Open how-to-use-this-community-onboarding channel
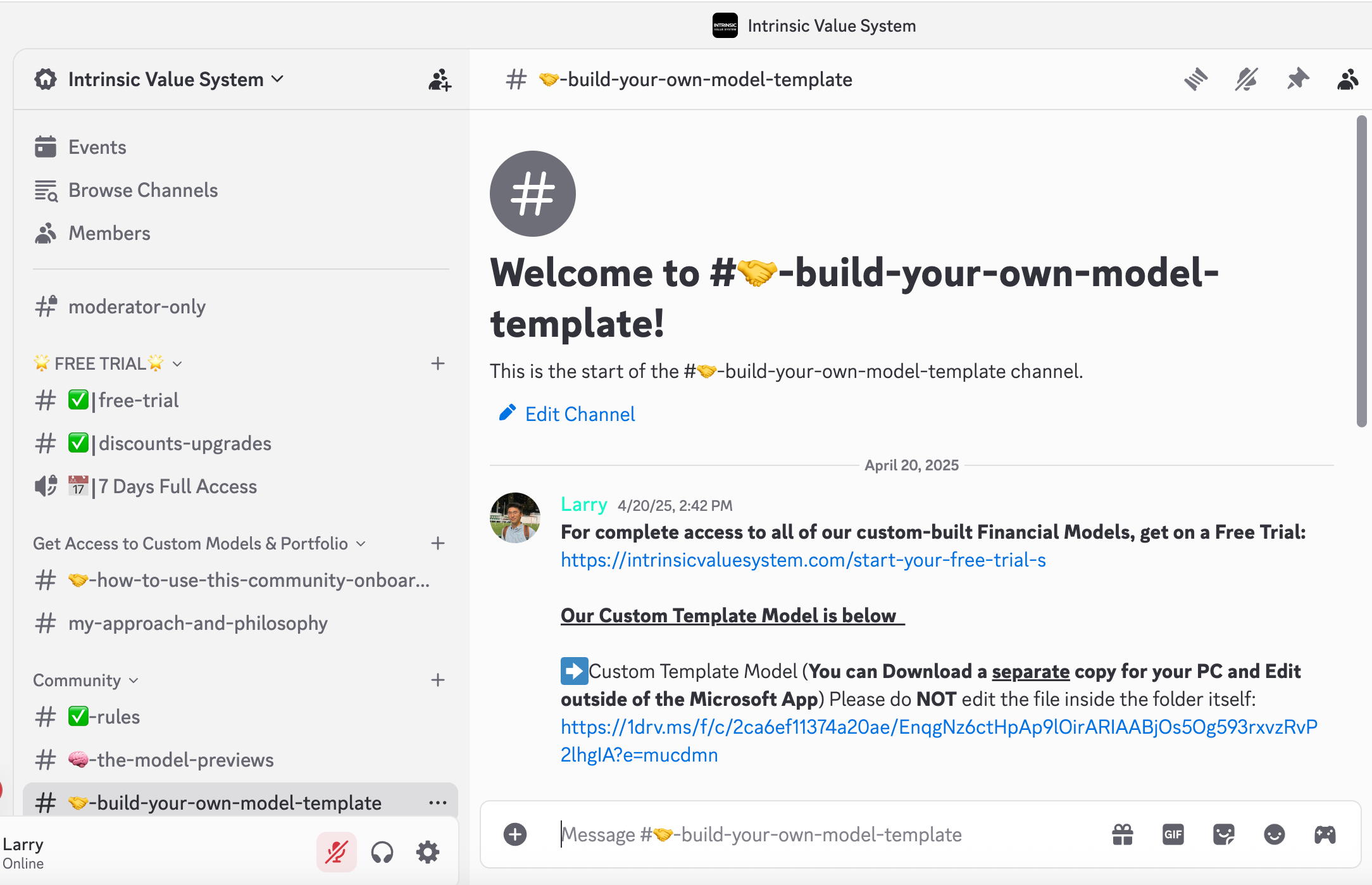 point(240,580)
